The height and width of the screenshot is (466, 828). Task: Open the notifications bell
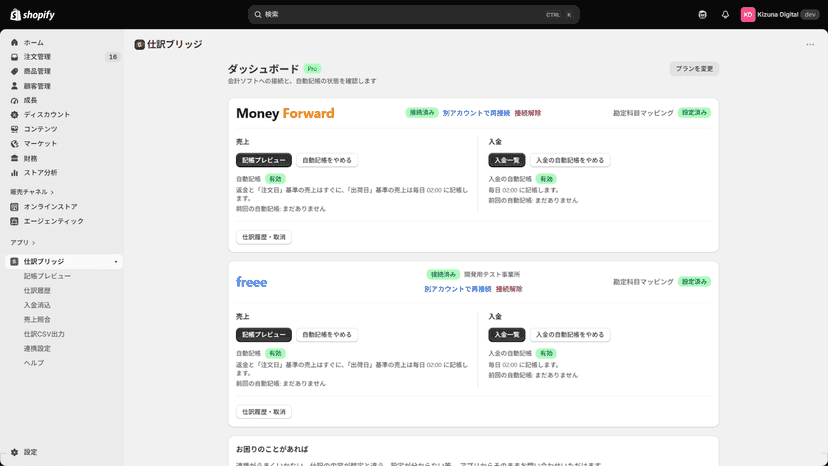click(x=725, y=15)
